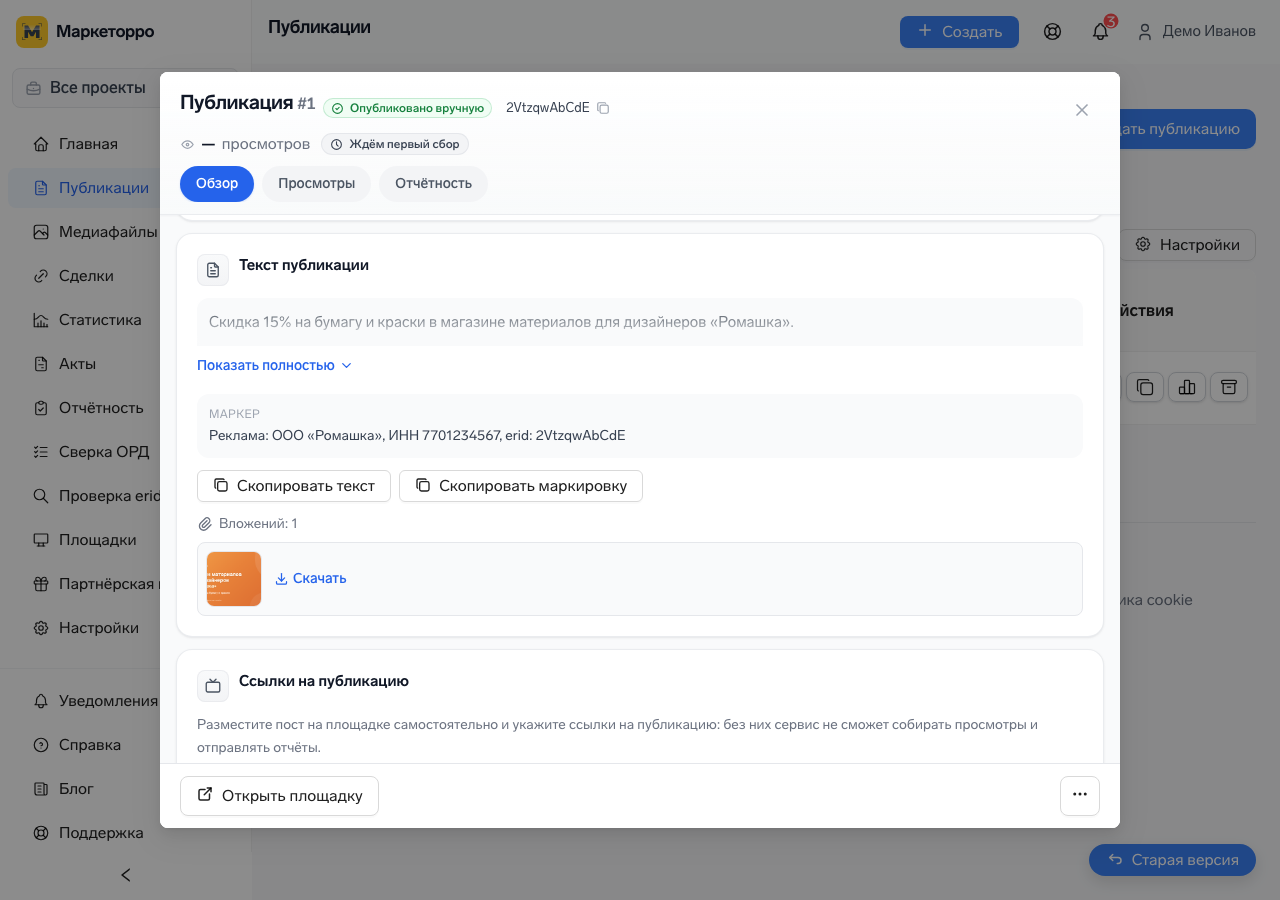Switch to Старая версия
Image resolution: width=1280 pixels, height=900 pixels.
[x=1172, y=860]
